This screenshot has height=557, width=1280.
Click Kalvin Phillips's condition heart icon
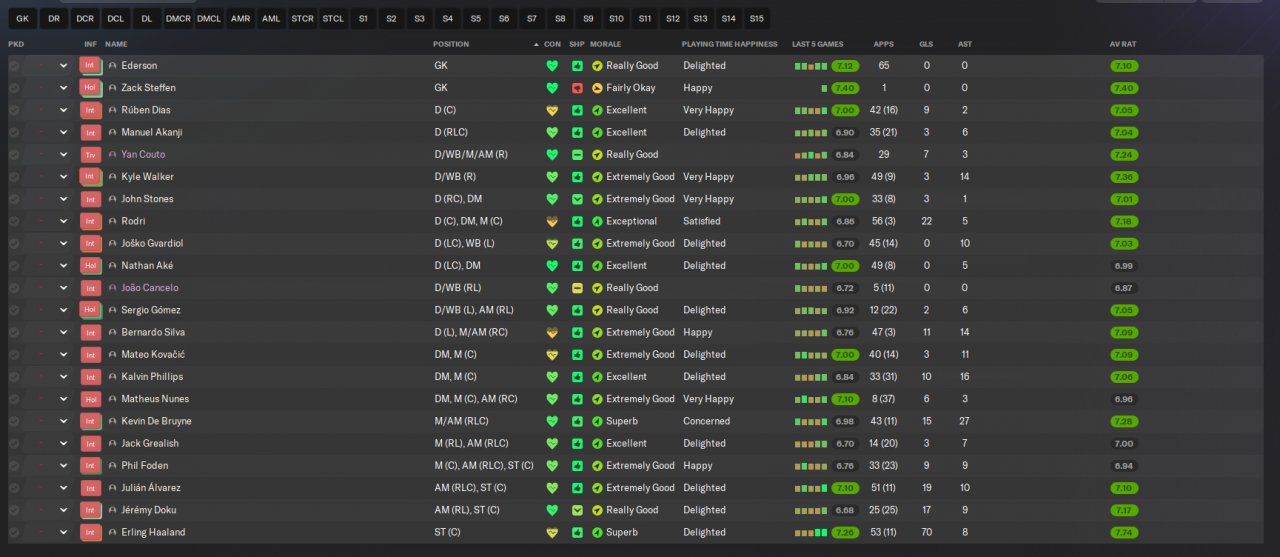[552, 377]
